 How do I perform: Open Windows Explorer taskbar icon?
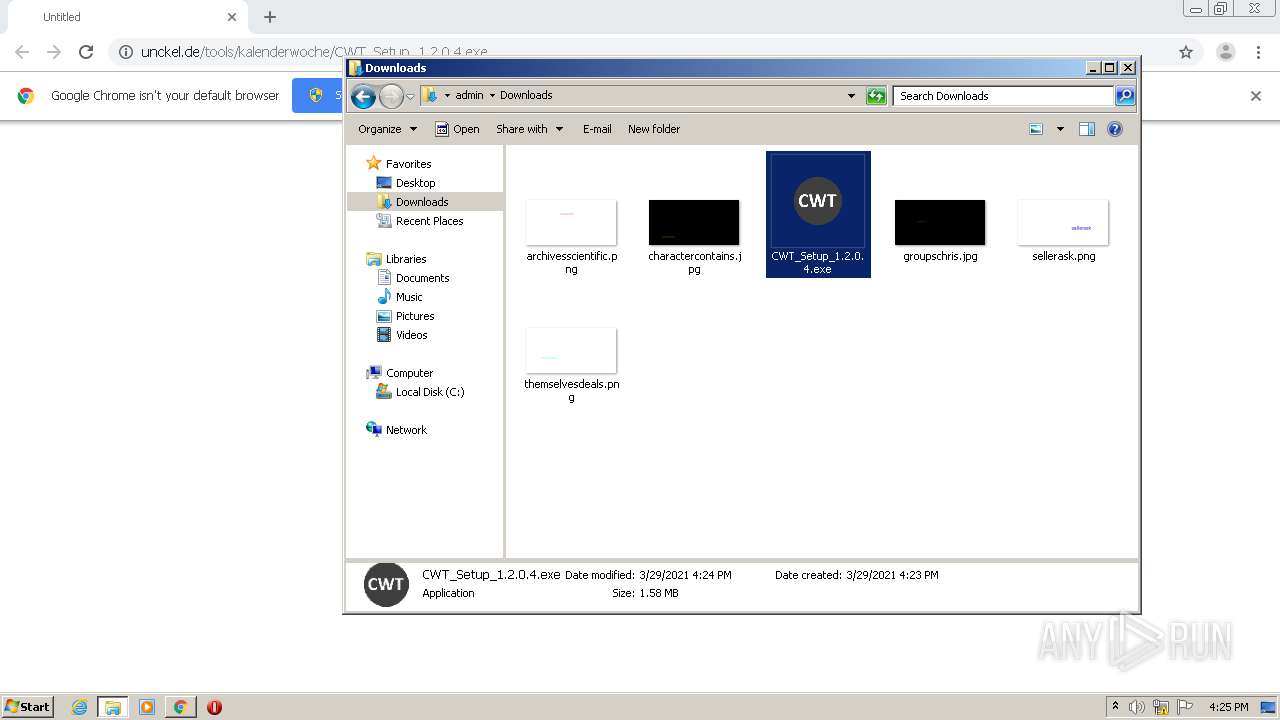tap(113, 707)
